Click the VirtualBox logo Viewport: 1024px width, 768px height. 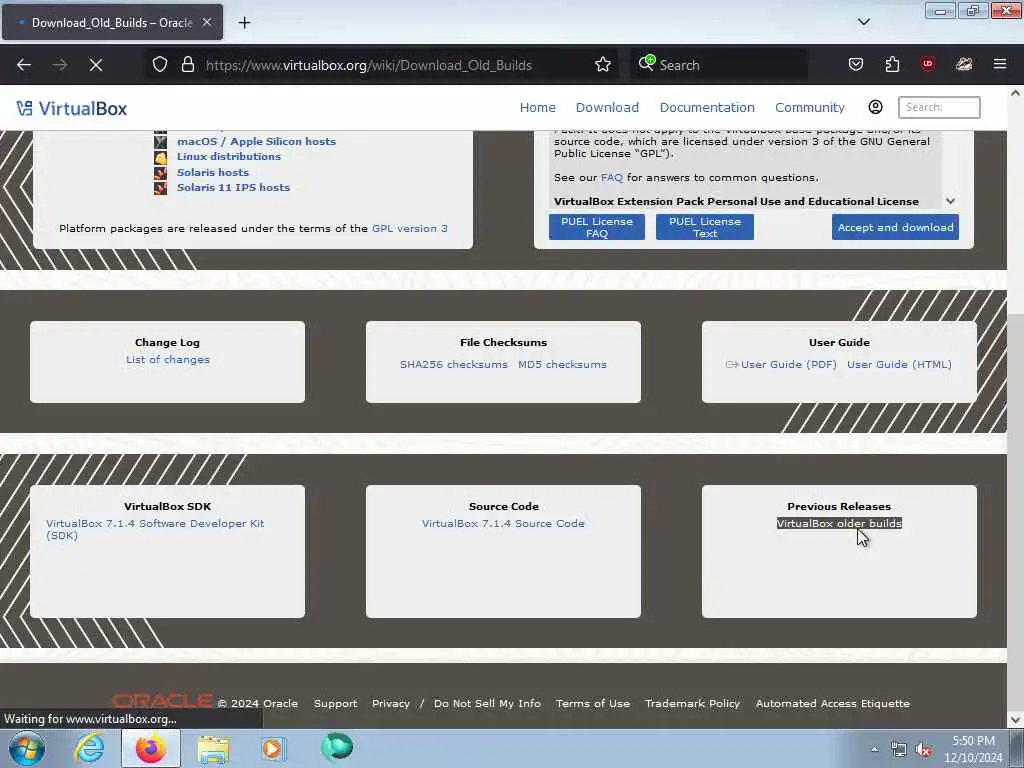pyautogui.click(x=72, y=108)
